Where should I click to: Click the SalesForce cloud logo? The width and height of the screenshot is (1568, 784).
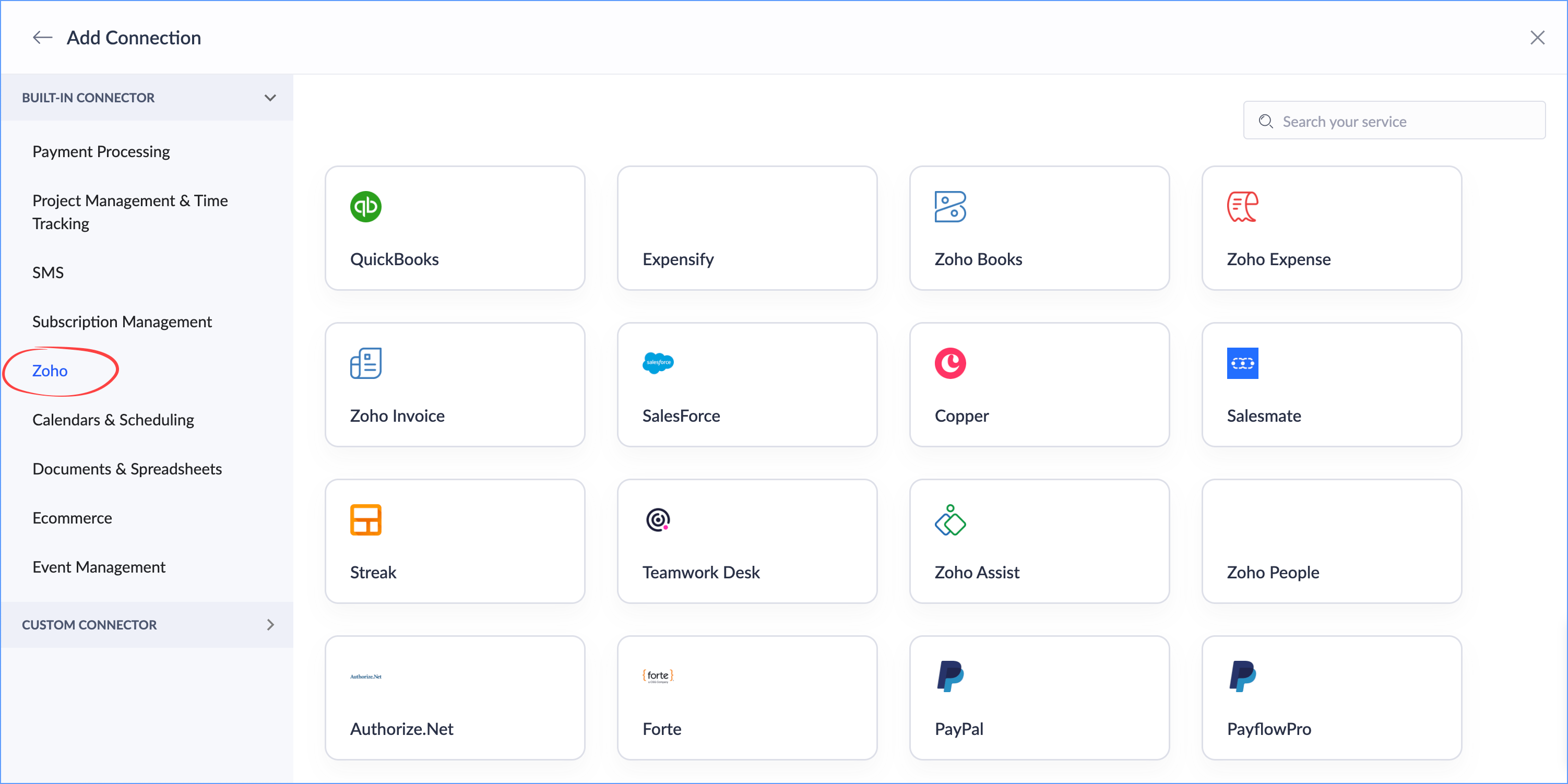pos(657,363)
